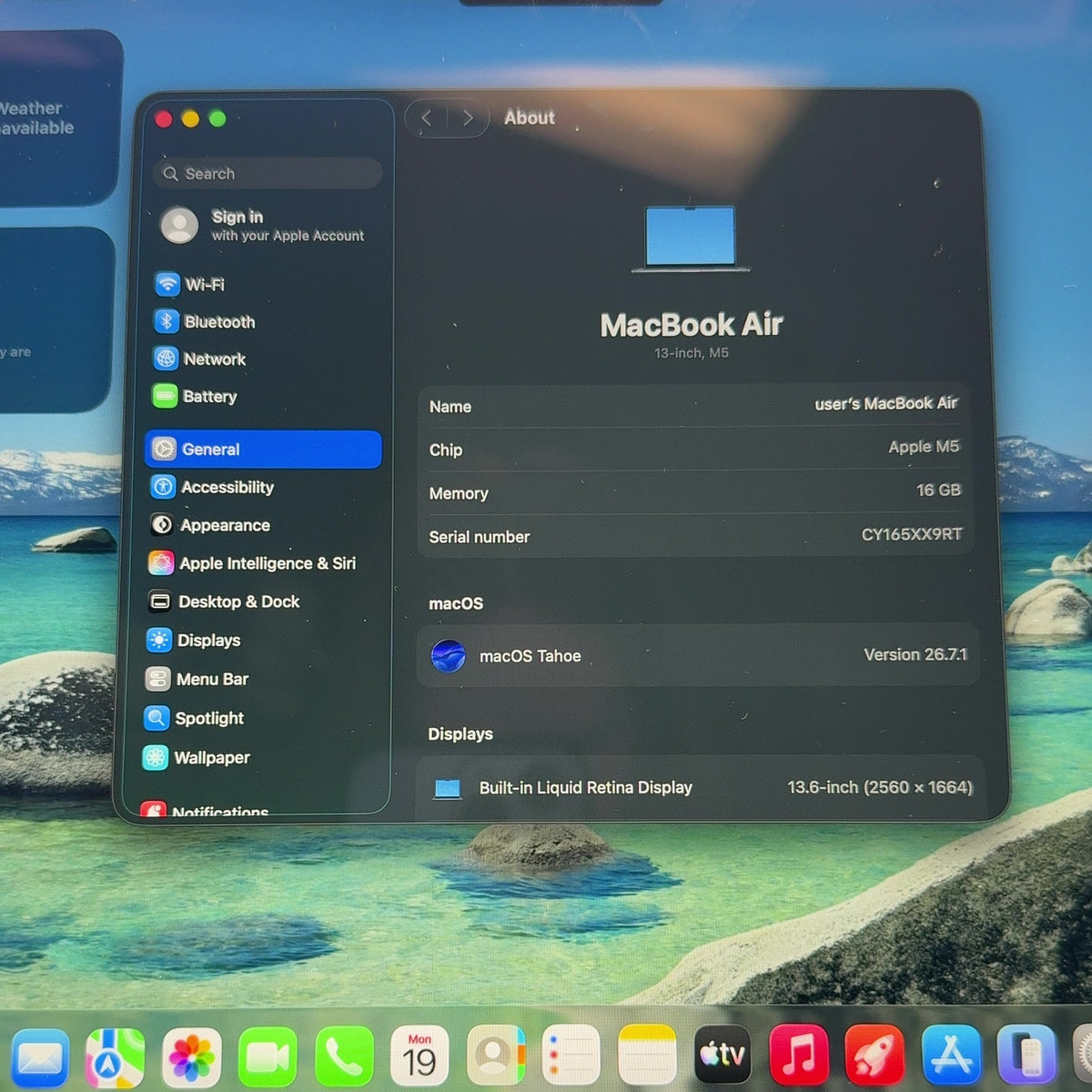Open Wi-Fi settings in sidebar
Image resolution: width=1092 pixels, height=1092 pixels.
pyautogui.click(x=190, y=284)
